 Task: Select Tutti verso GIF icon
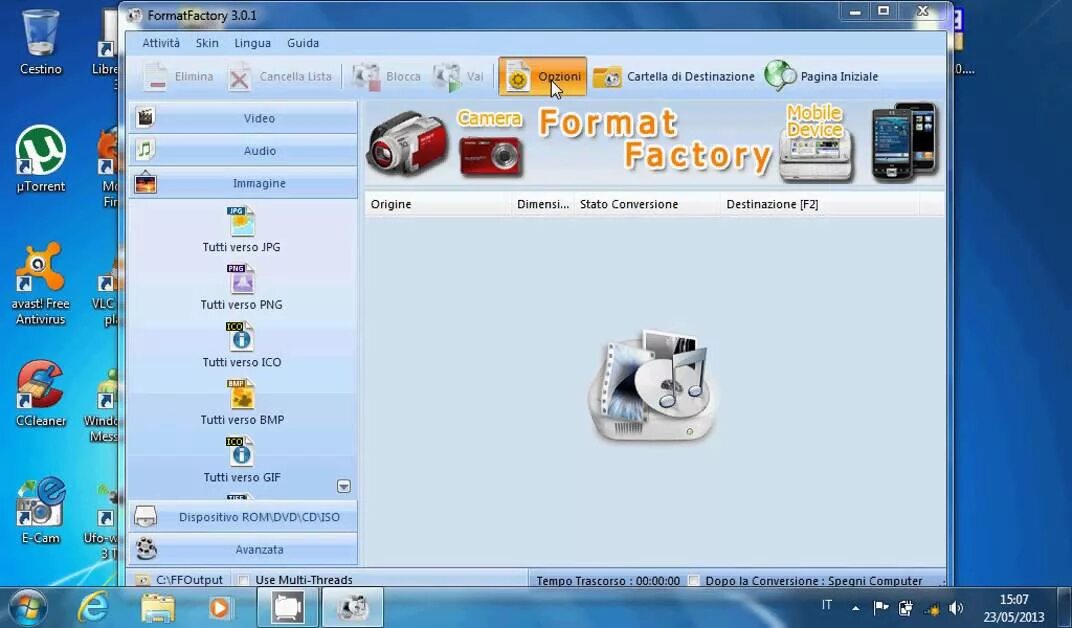tap(241, 452)
